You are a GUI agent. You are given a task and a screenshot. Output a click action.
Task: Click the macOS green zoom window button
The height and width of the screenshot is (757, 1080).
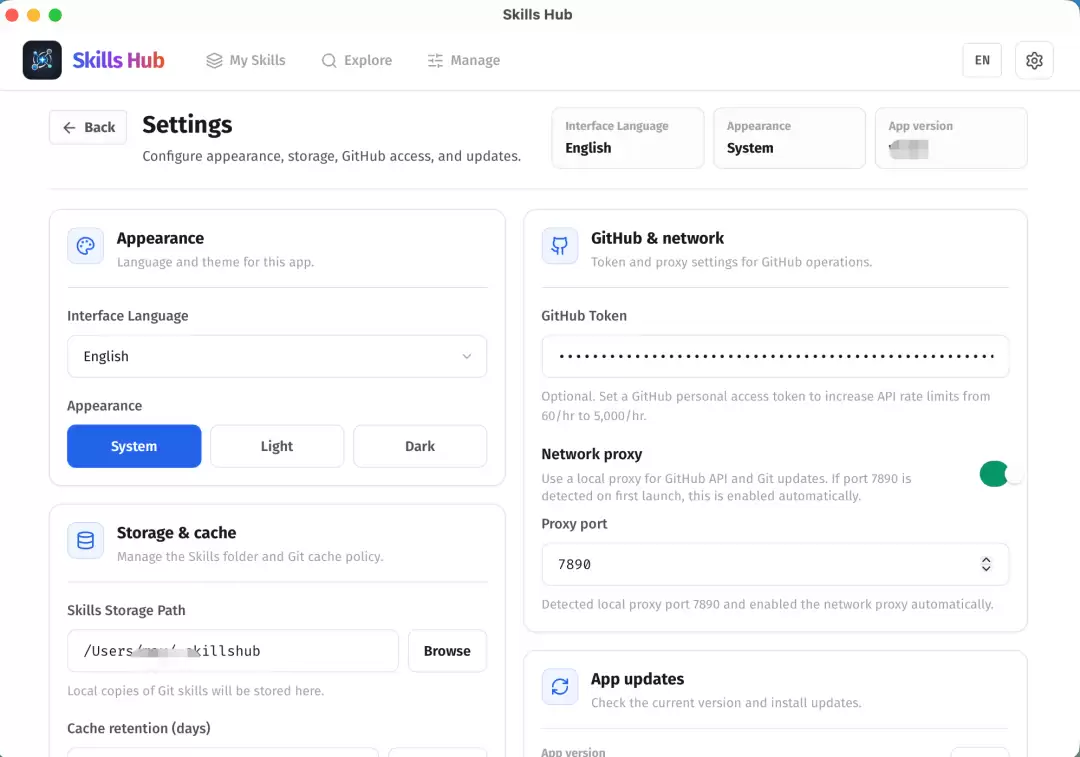[x=55, y=14]
